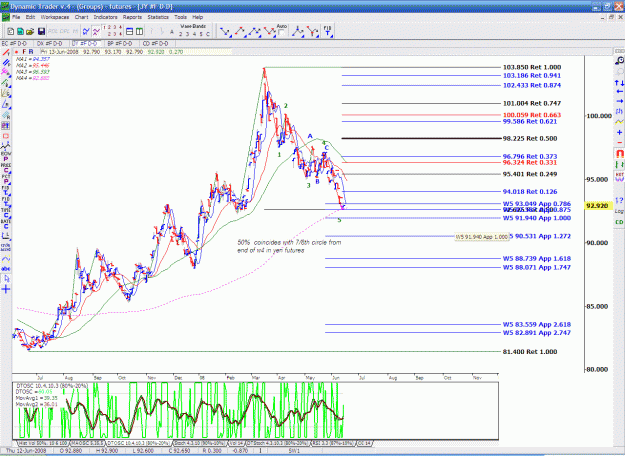This screenshot has height=456, width=625.
Task: Click the W5 83.559 App 2.618 label
Action: pyautogui.click(x=537, y=325)
